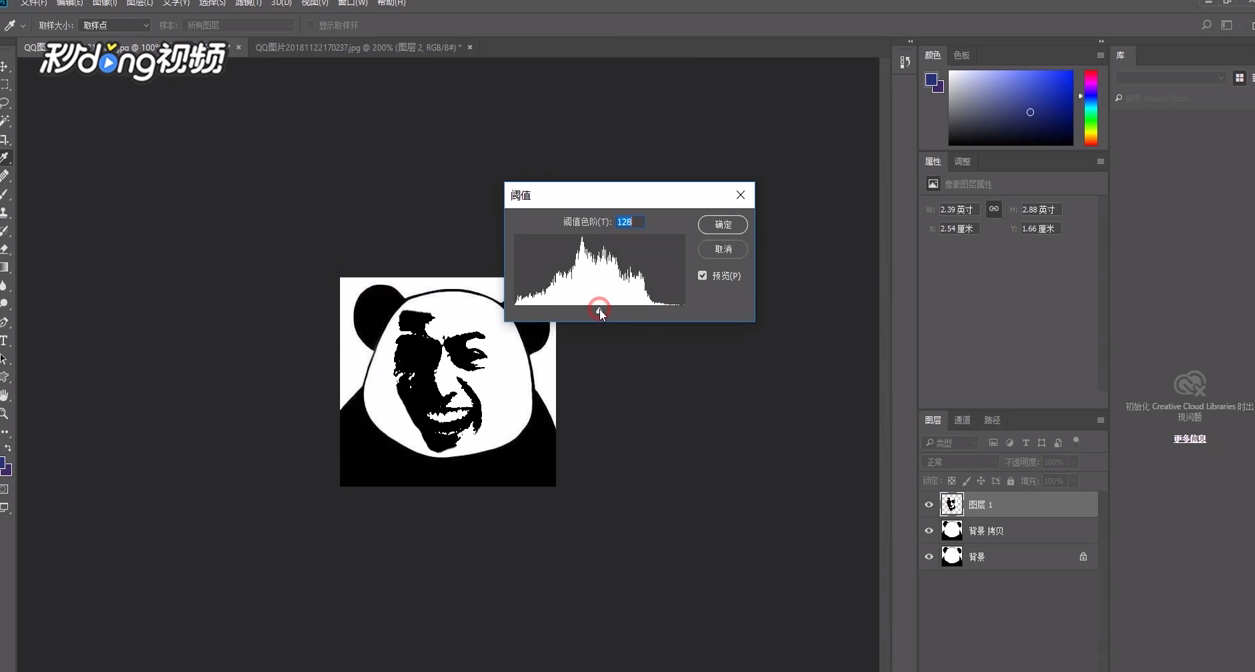This screenshot has width=1255, height=672.
Task: Filter layers by smart object icon
Action: [x=1057, y=442]
